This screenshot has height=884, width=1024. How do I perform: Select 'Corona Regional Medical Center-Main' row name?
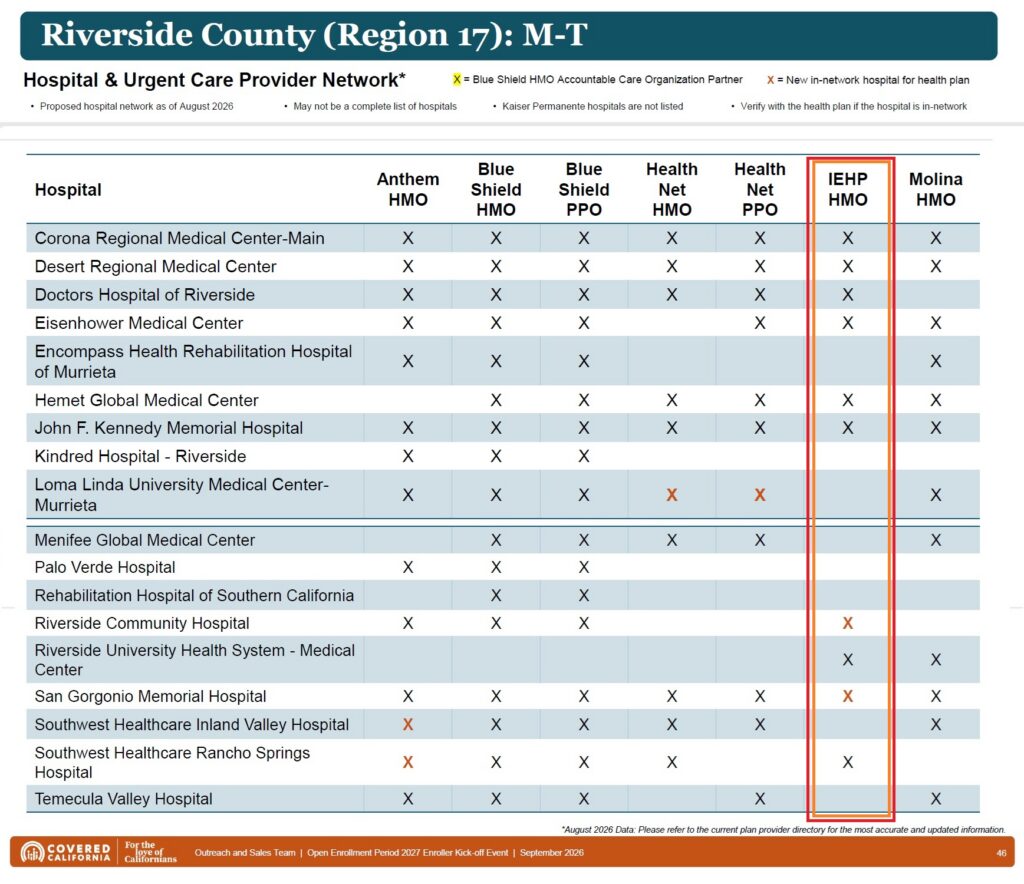(x=180, y=238)
